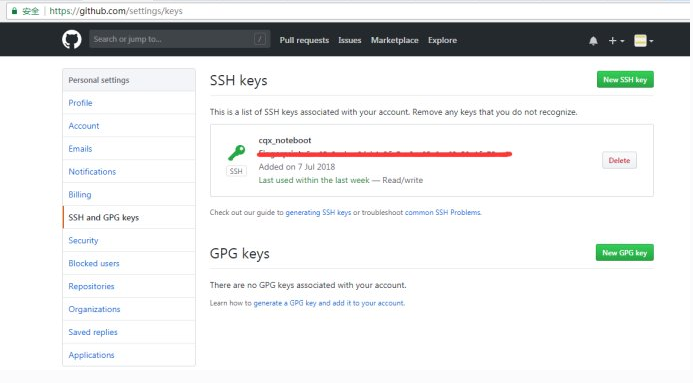Open the Blocked users settings page
This screenshot has width=693, height=383.
coord(129,264)
